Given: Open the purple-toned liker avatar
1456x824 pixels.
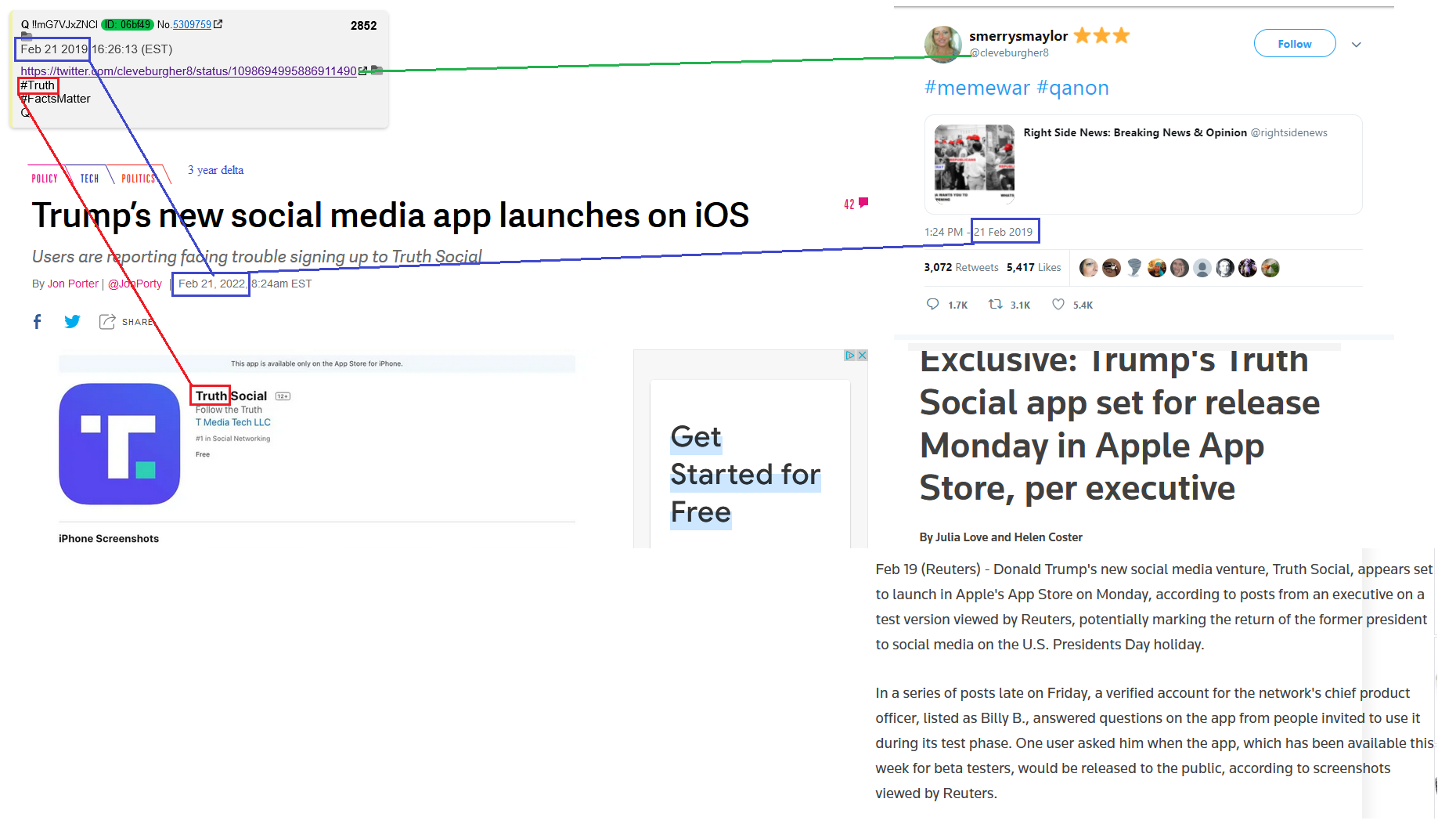Looking at the screenshot, I should [1248, 268].
